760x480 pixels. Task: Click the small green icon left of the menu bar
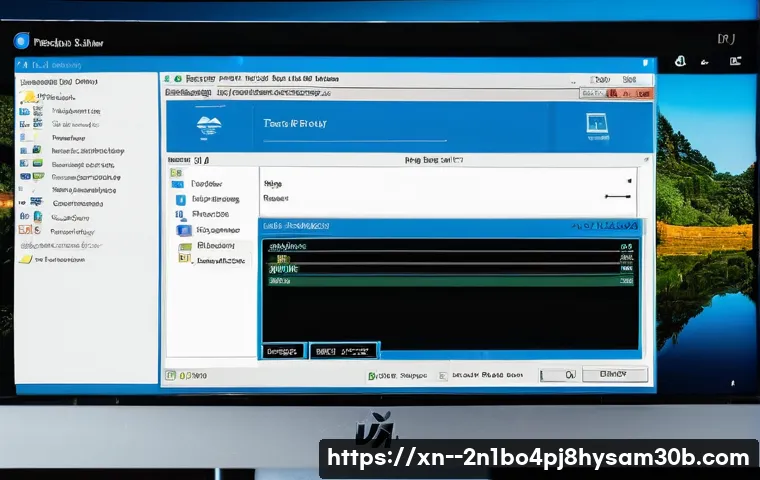point(176,77)
